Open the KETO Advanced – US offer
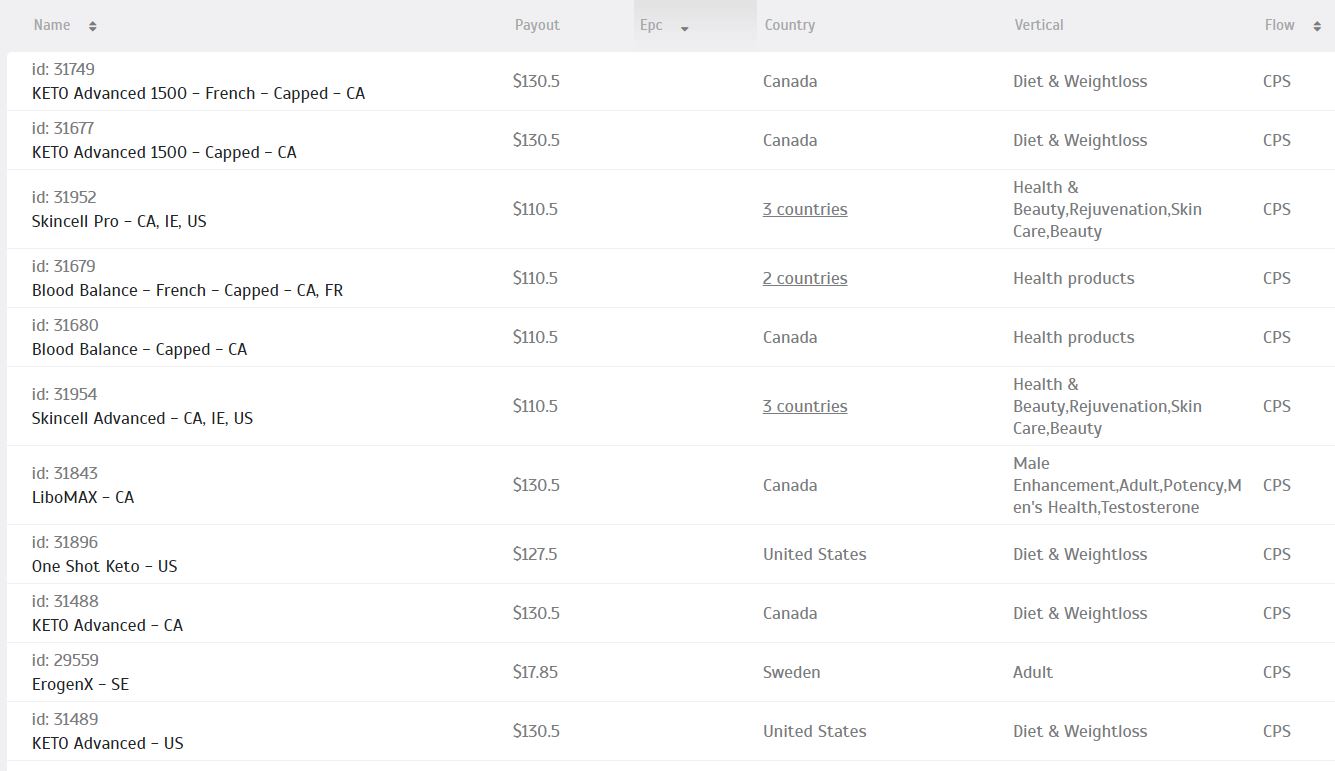Screen dimensions: 1335x771 point(108,743)
